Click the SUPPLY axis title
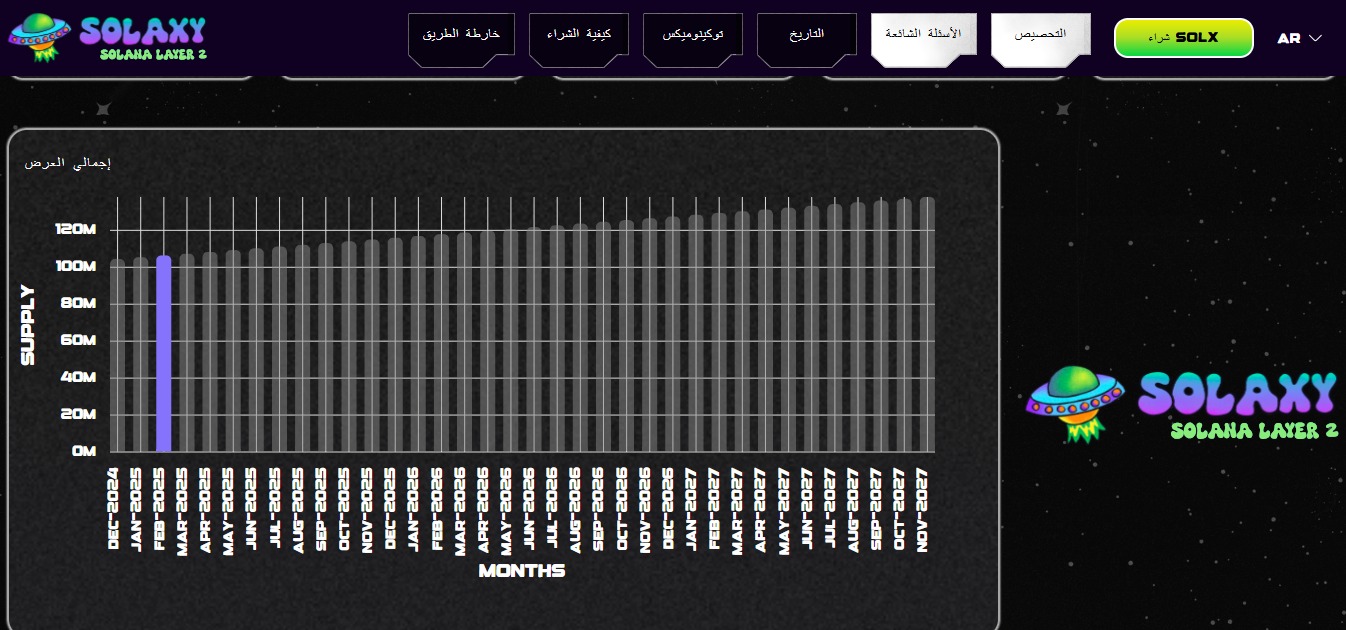This screenshot has height=630, width=1346. pyautogui.click(x=28, y=325)
